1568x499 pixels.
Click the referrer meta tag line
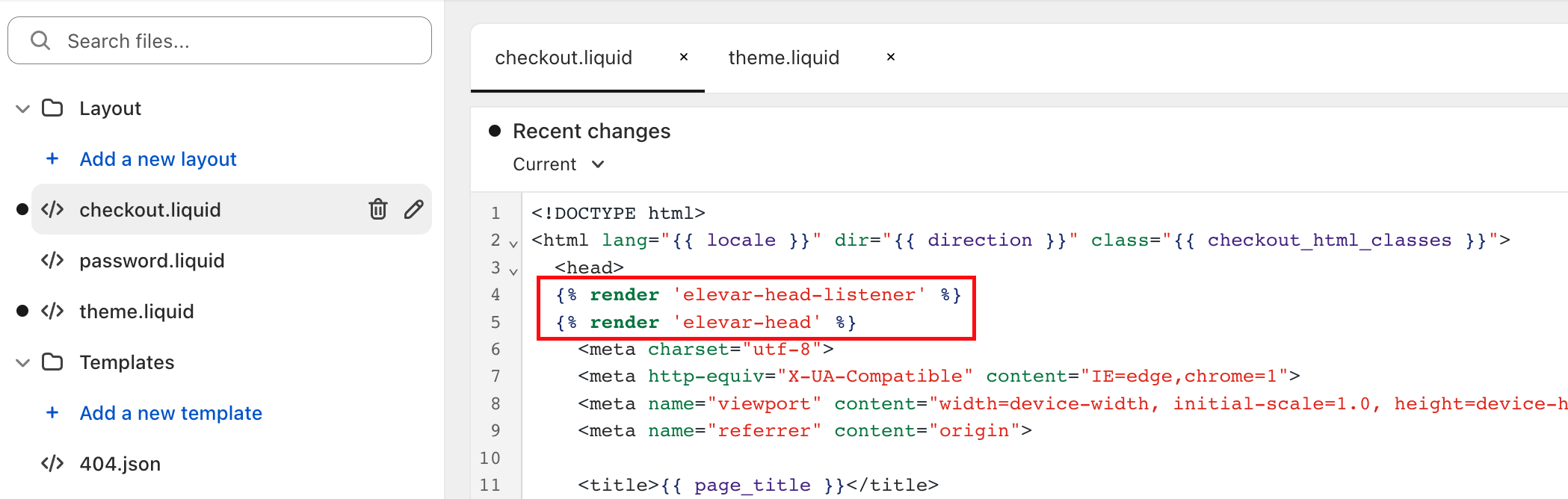[x=805, y=430]
